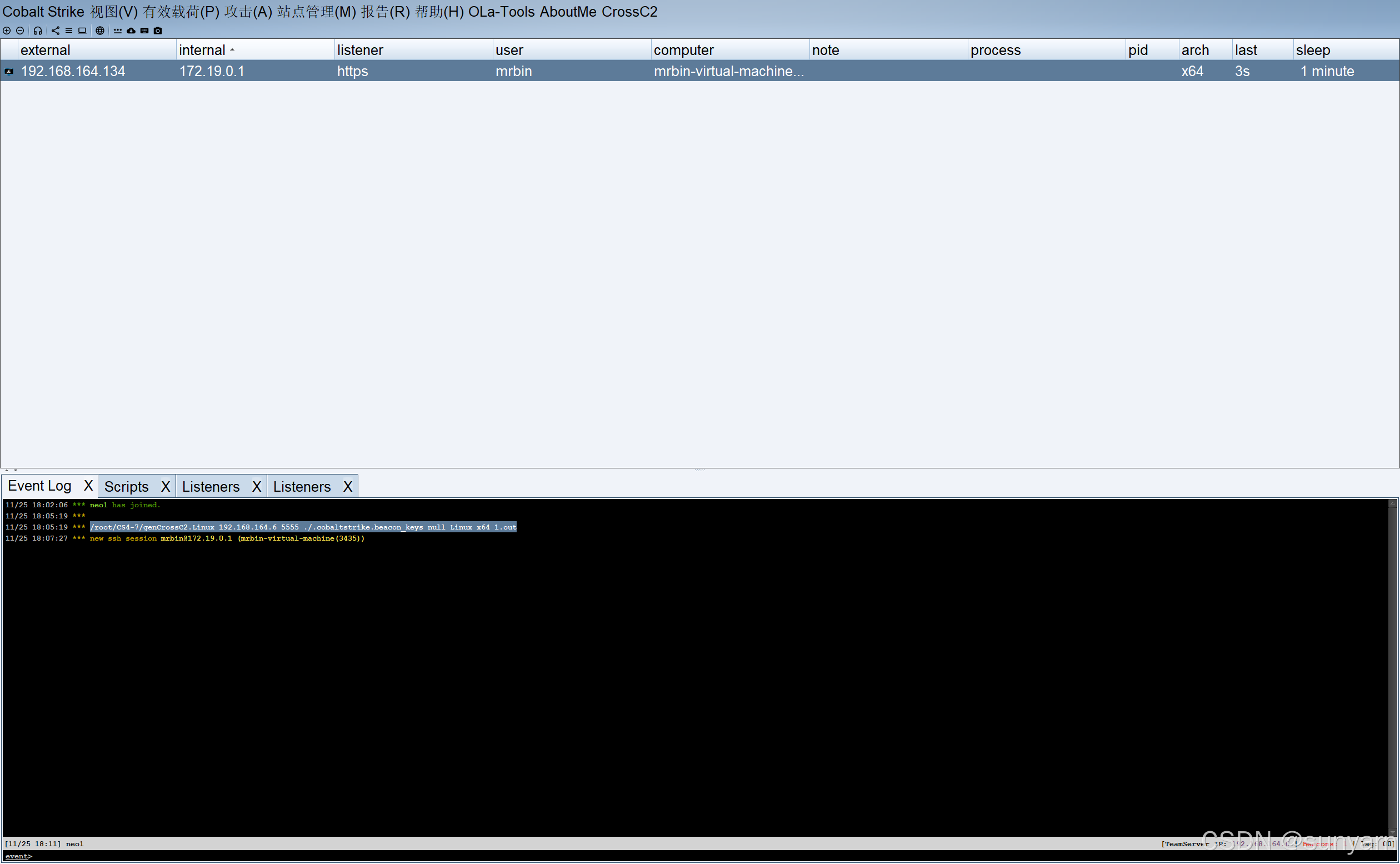
Task: Open keystrokes keyboard icon
Action: (144, 31)
